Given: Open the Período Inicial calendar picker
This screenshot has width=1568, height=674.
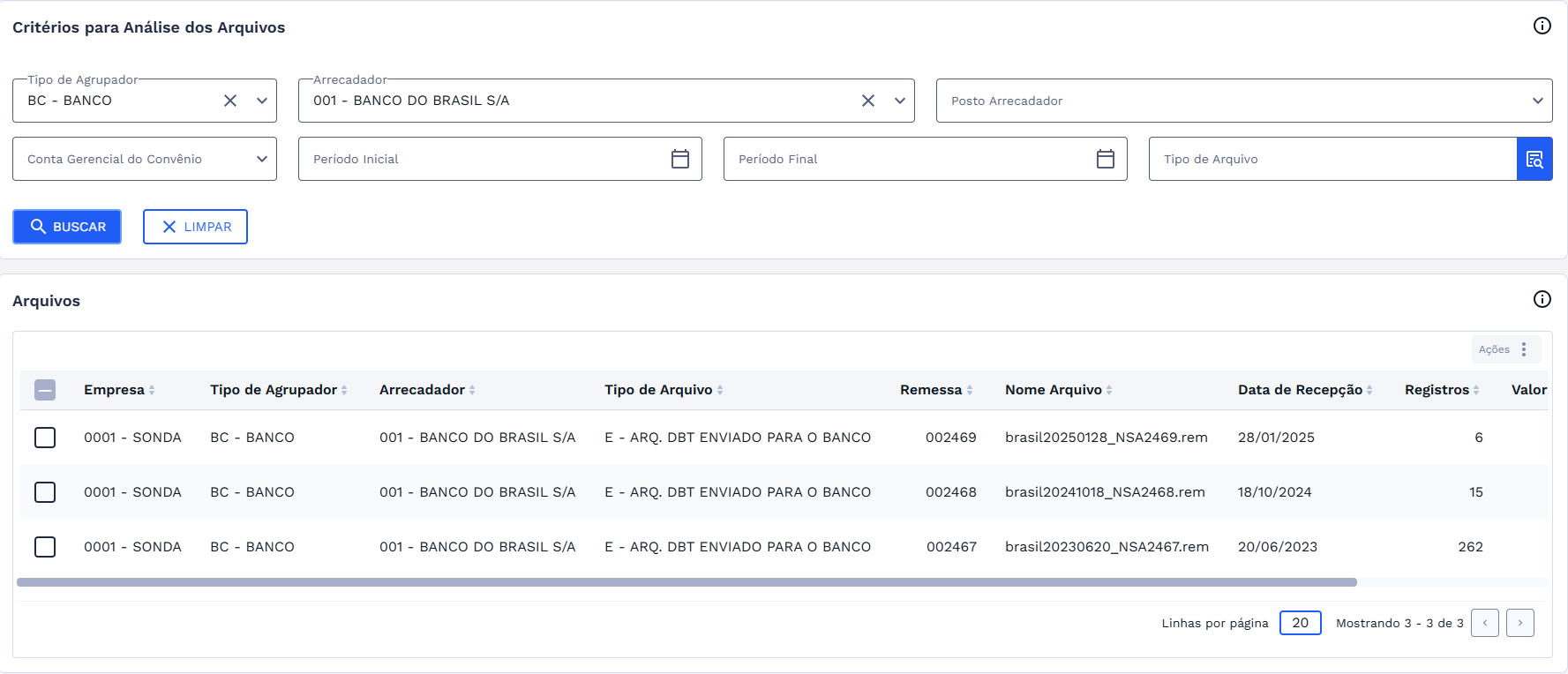Looking at the screenshot, I should click(679, 159).
